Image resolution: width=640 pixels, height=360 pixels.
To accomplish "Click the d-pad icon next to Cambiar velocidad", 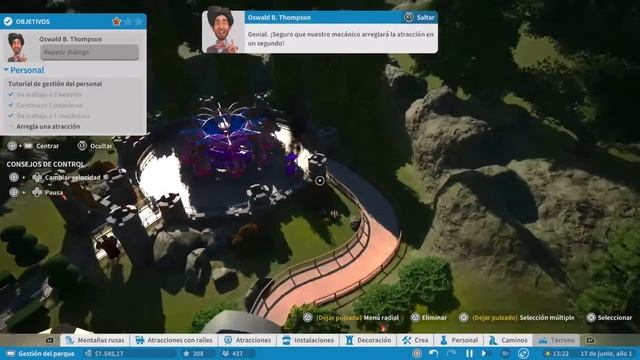I will click(37, 177).
